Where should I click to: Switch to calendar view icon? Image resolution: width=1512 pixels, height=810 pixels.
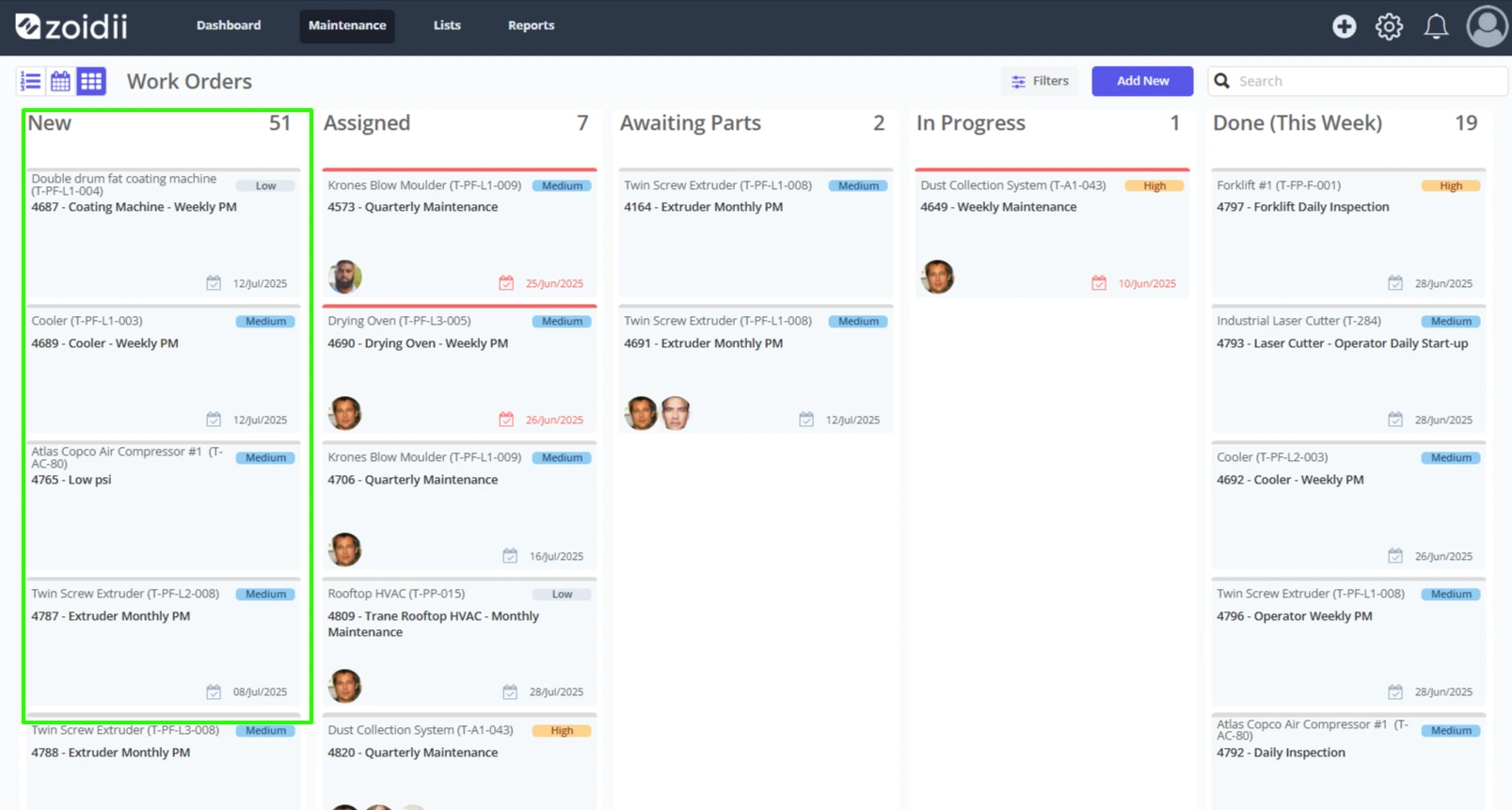point(60,81)
